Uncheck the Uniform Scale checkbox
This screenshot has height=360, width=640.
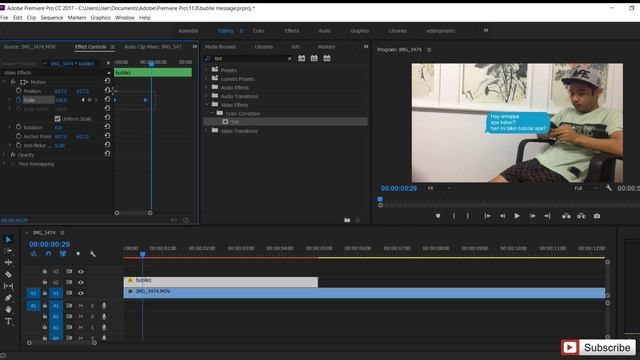coord(58,119)
